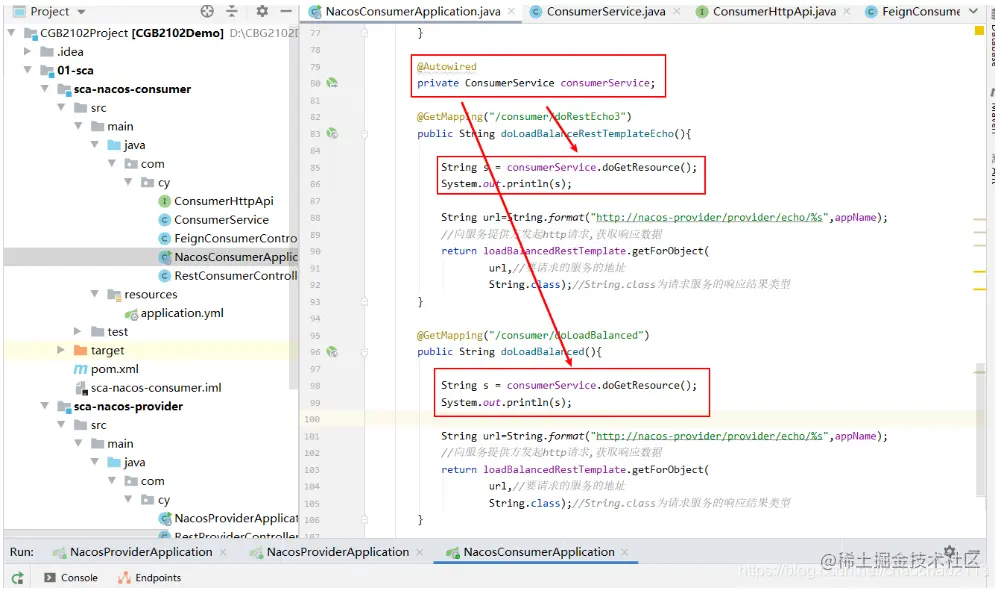The height and width of the screenshot is (589, 999).
Task: Toggle fold marker at line 96
Action: (x=364, y=352)
